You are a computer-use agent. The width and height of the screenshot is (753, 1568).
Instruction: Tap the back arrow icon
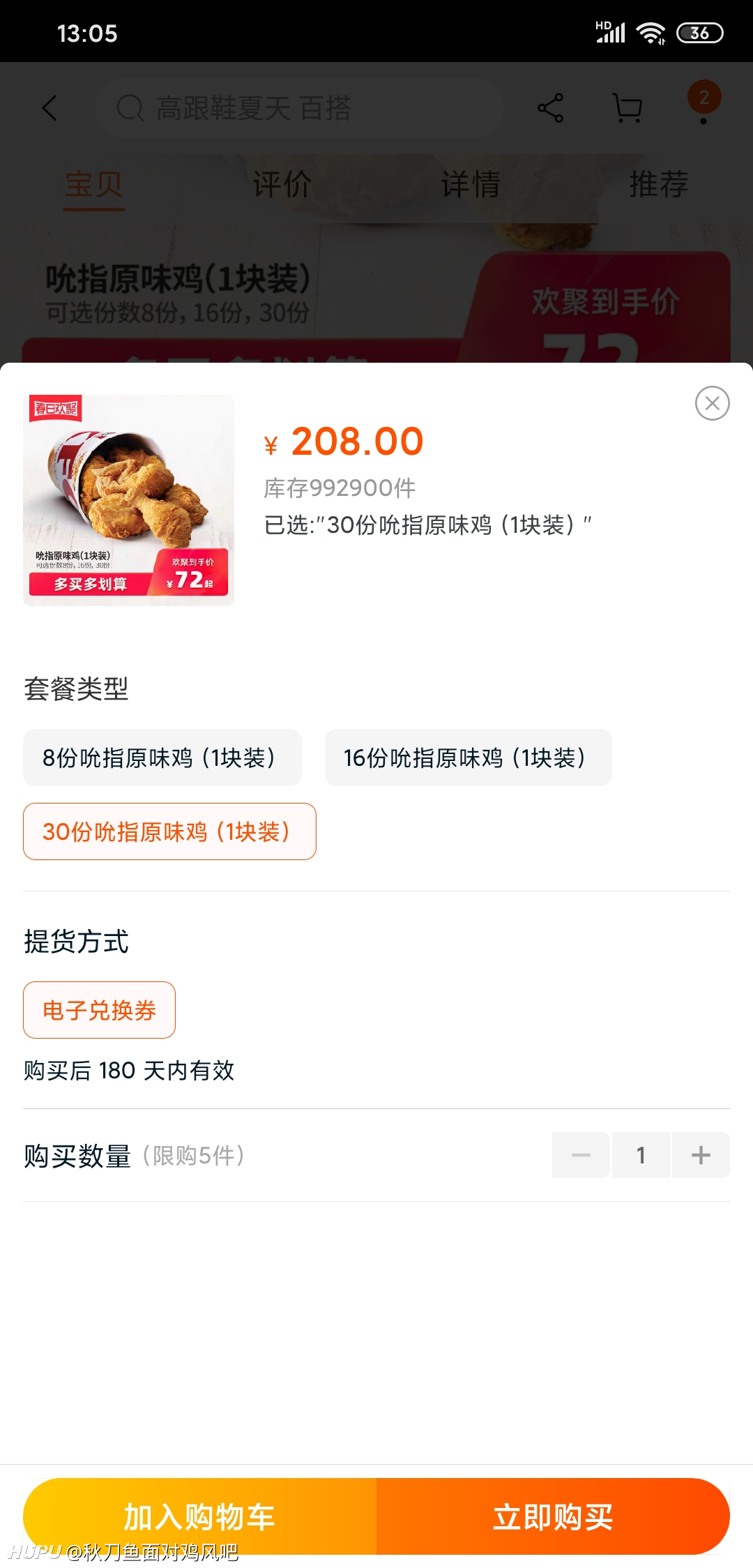pos(50,108)
